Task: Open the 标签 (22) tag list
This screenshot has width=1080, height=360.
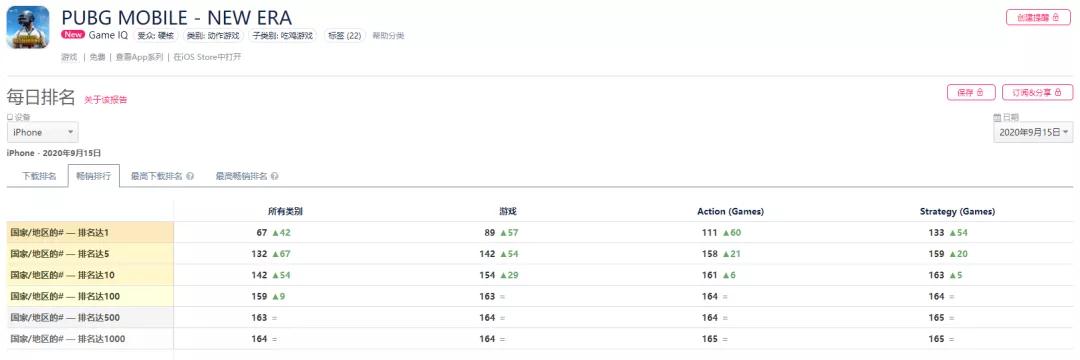Action: click(345, 35)
